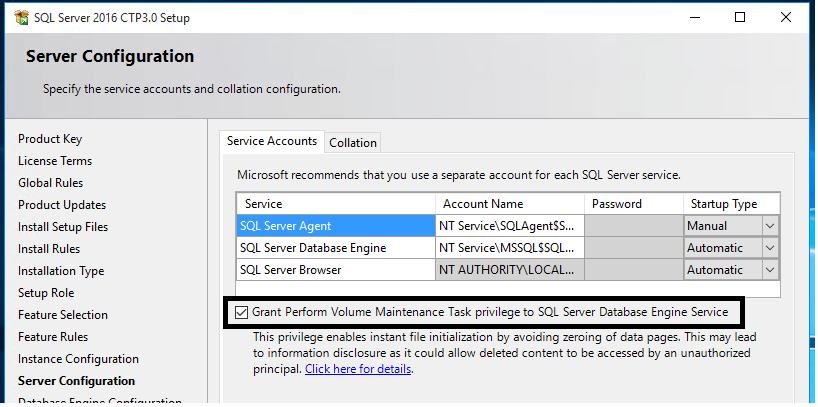Select Installation Type in the sidebar

(61, 271)
